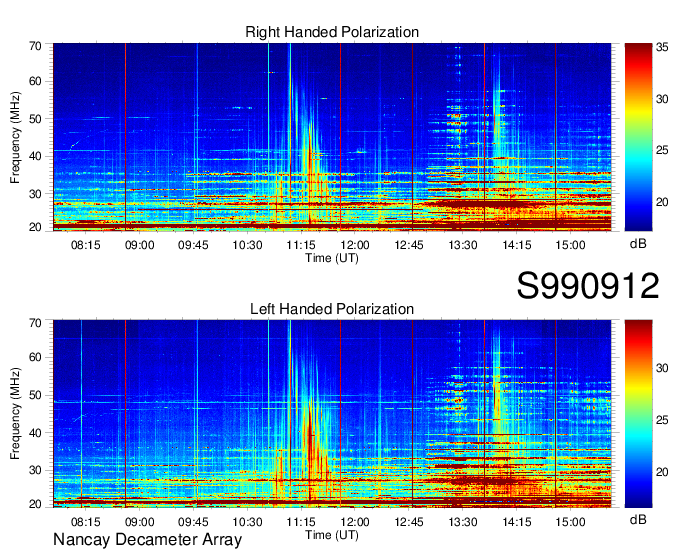Click 10:30 tick under right-handed plot
This screenshot has width=680, height=552.
coord(247,245)
